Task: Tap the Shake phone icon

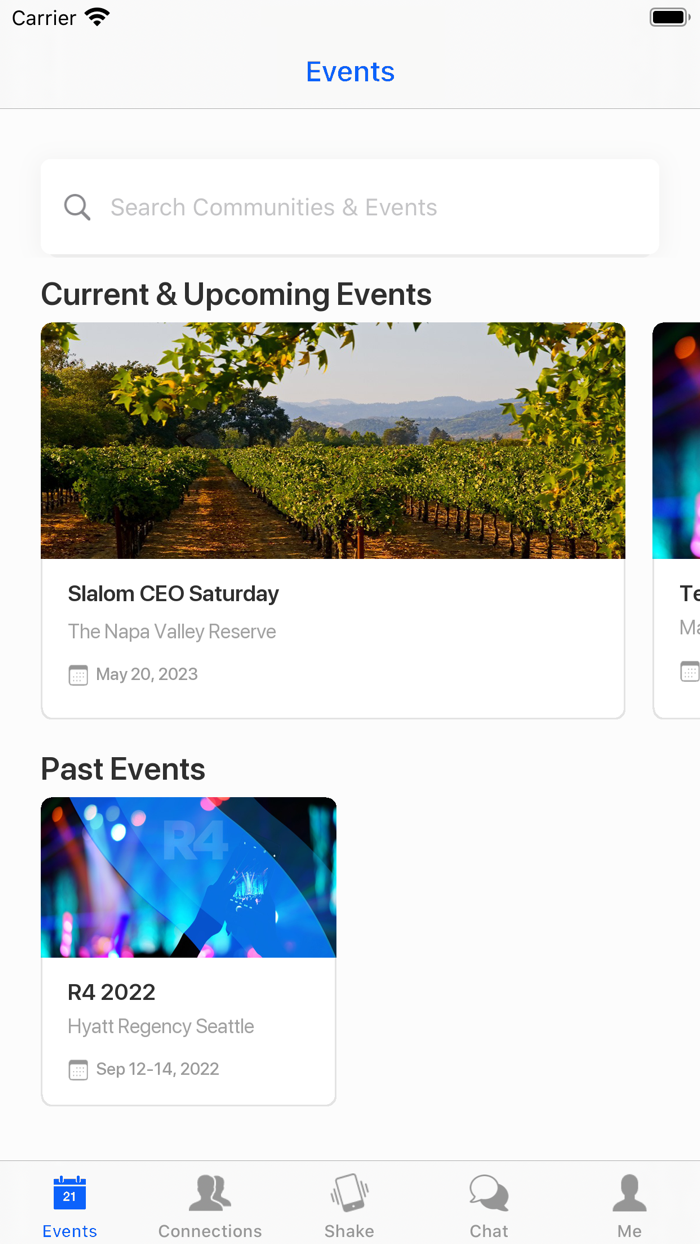Action: (349, 1191)
